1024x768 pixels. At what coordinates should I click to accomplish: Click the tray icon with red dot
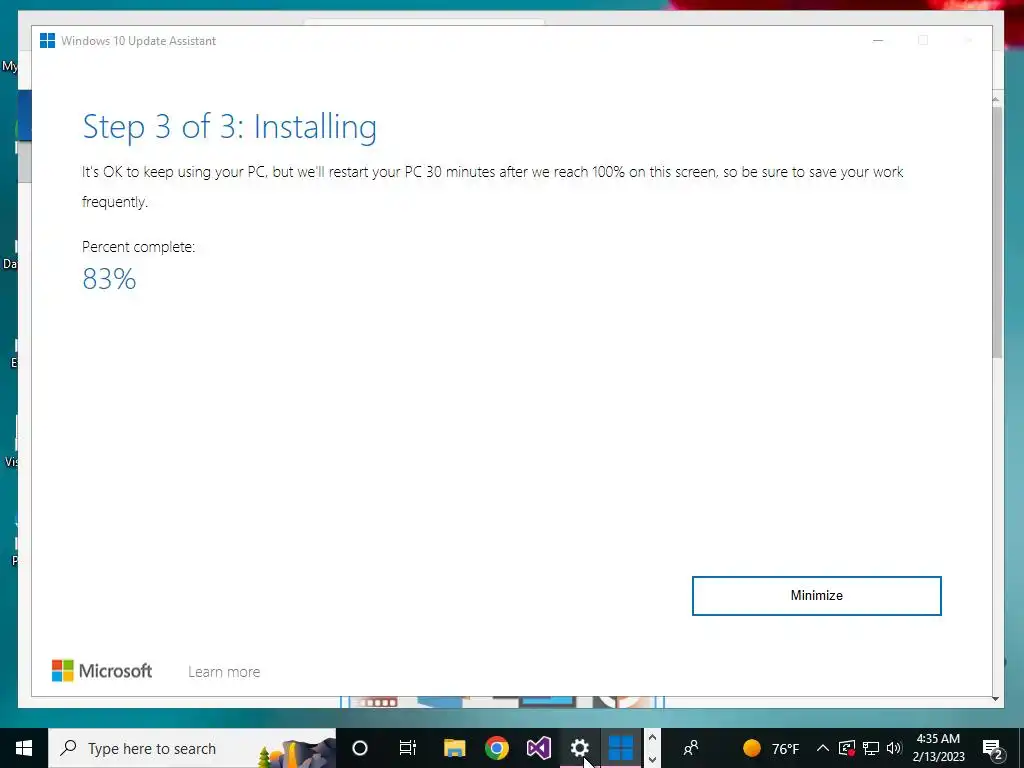[x=846, y=748]
